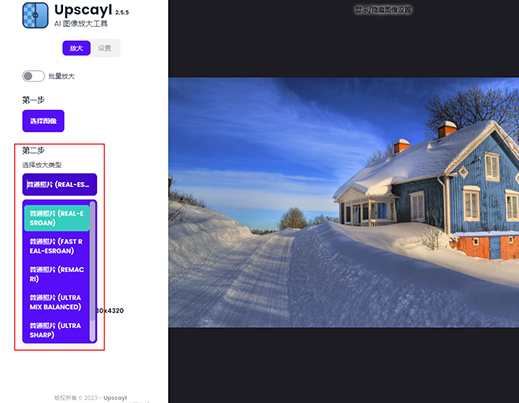Click the Upscayl logo icon
Screen dimensions: 519x403
[x=35, y=15]
